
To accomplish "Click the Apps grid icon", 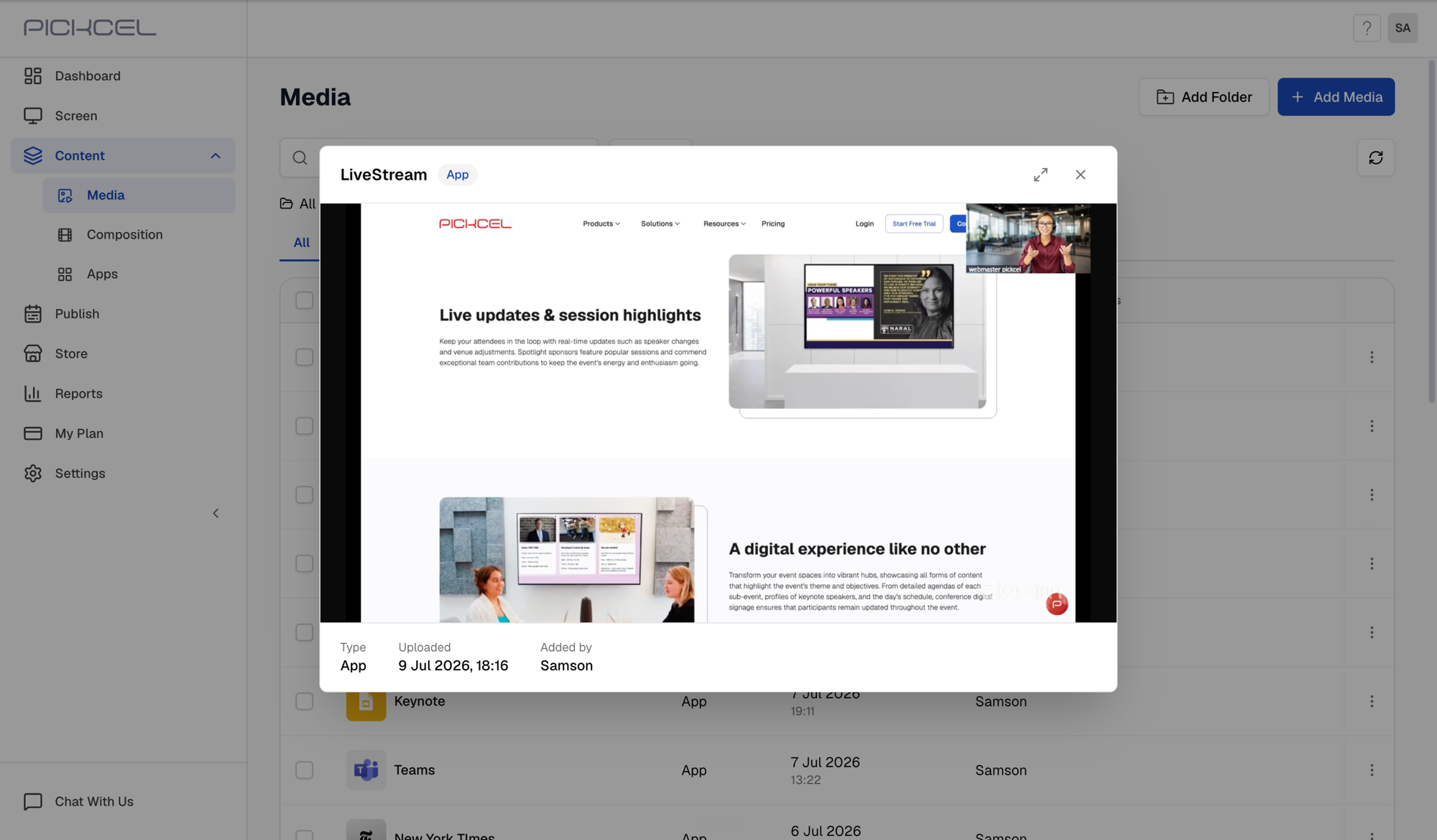I will tap(65, 274).
